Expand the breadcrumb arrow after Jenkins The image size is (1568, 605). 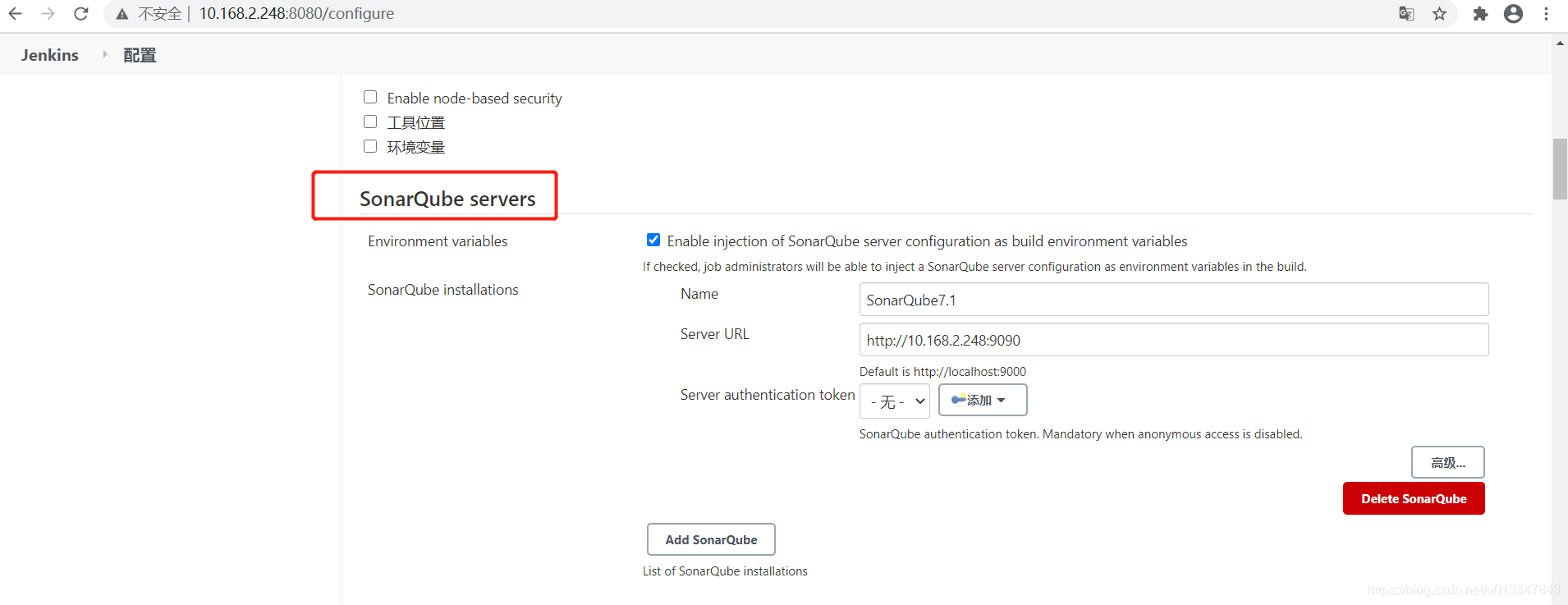pyautogui.click(x=104, y=54)
